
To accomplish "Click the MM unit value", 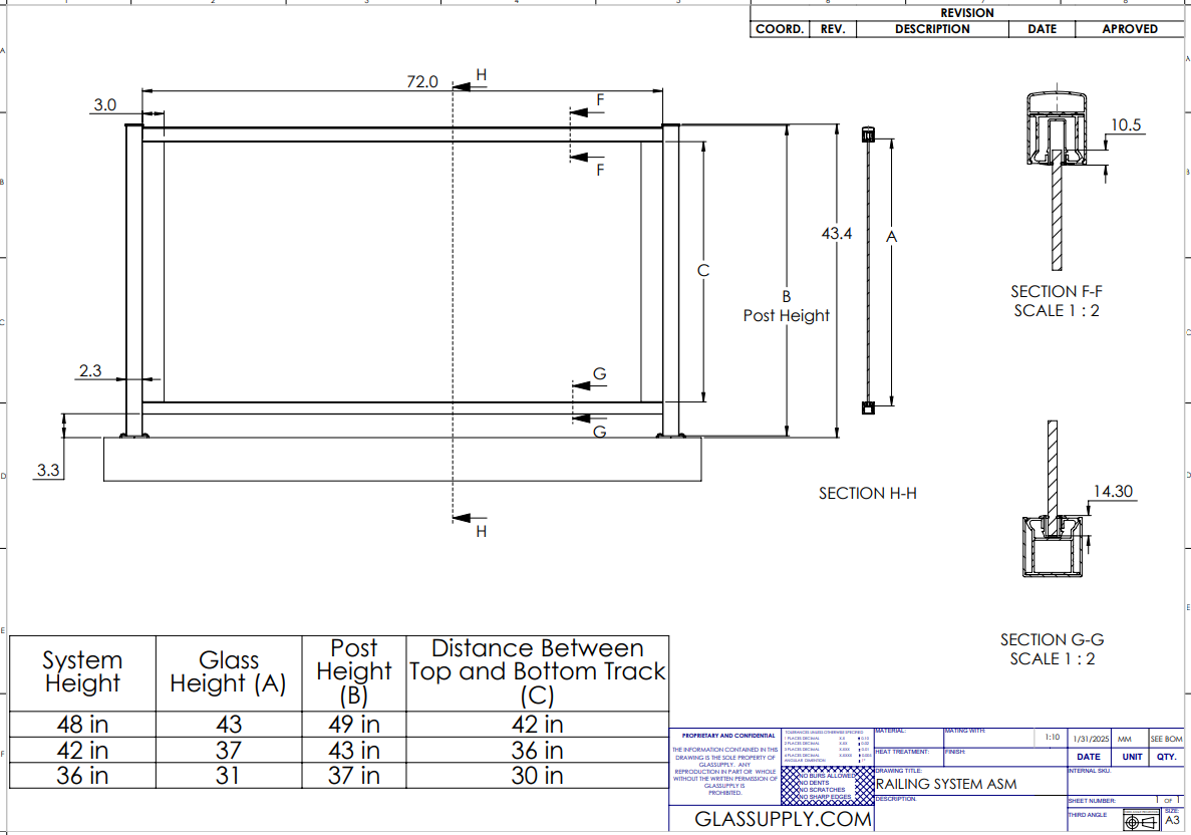I will tap(1125, 739).
